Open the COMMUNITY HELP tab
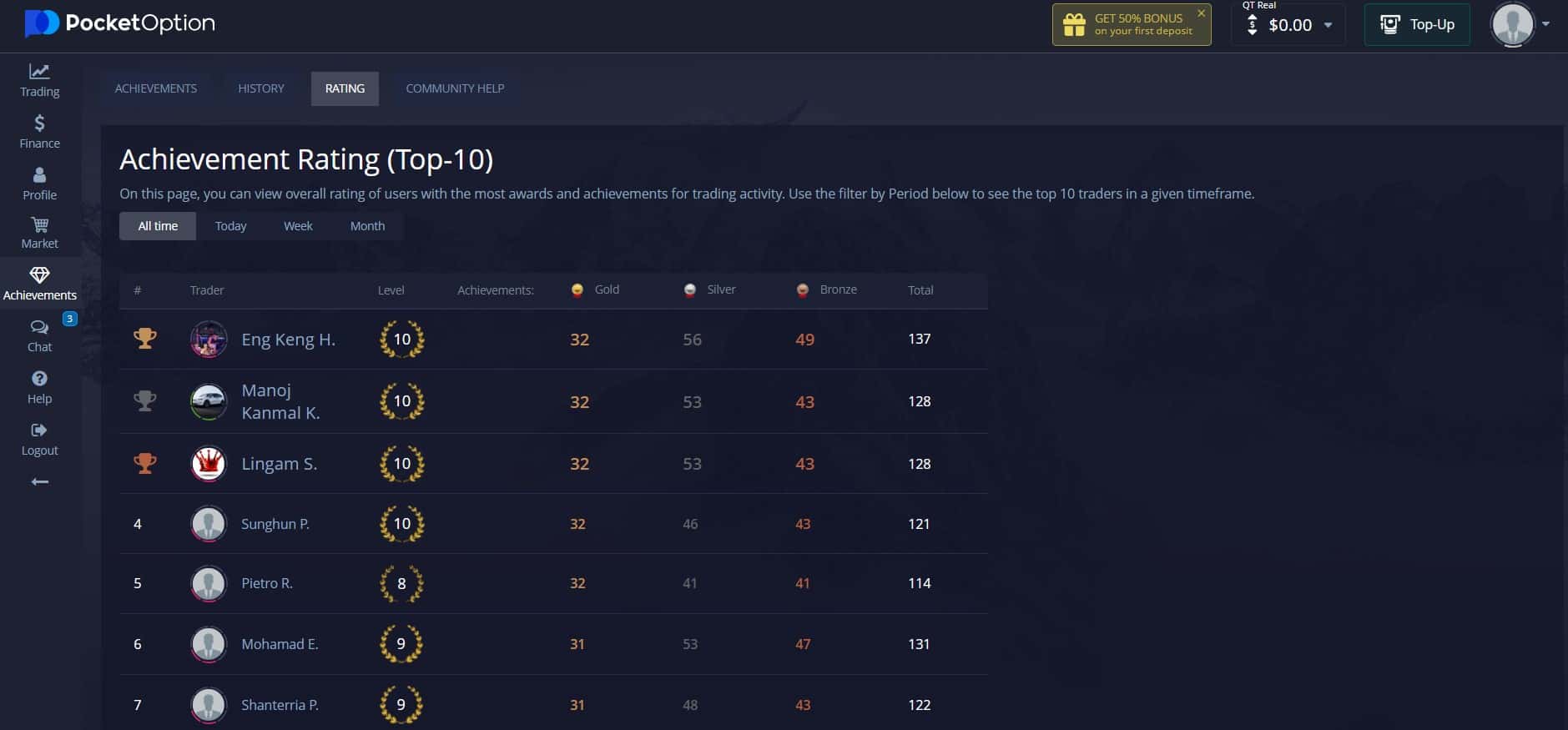 pyautogui.click(x=455, y=88)
